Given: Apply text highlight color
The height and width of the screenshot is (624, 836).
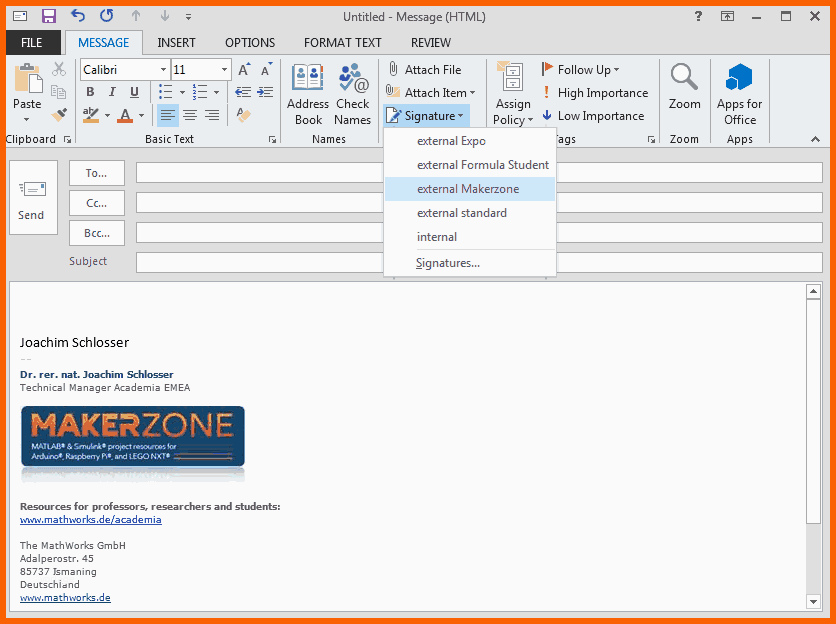Looking at the screenshot, I should (91, 115).
